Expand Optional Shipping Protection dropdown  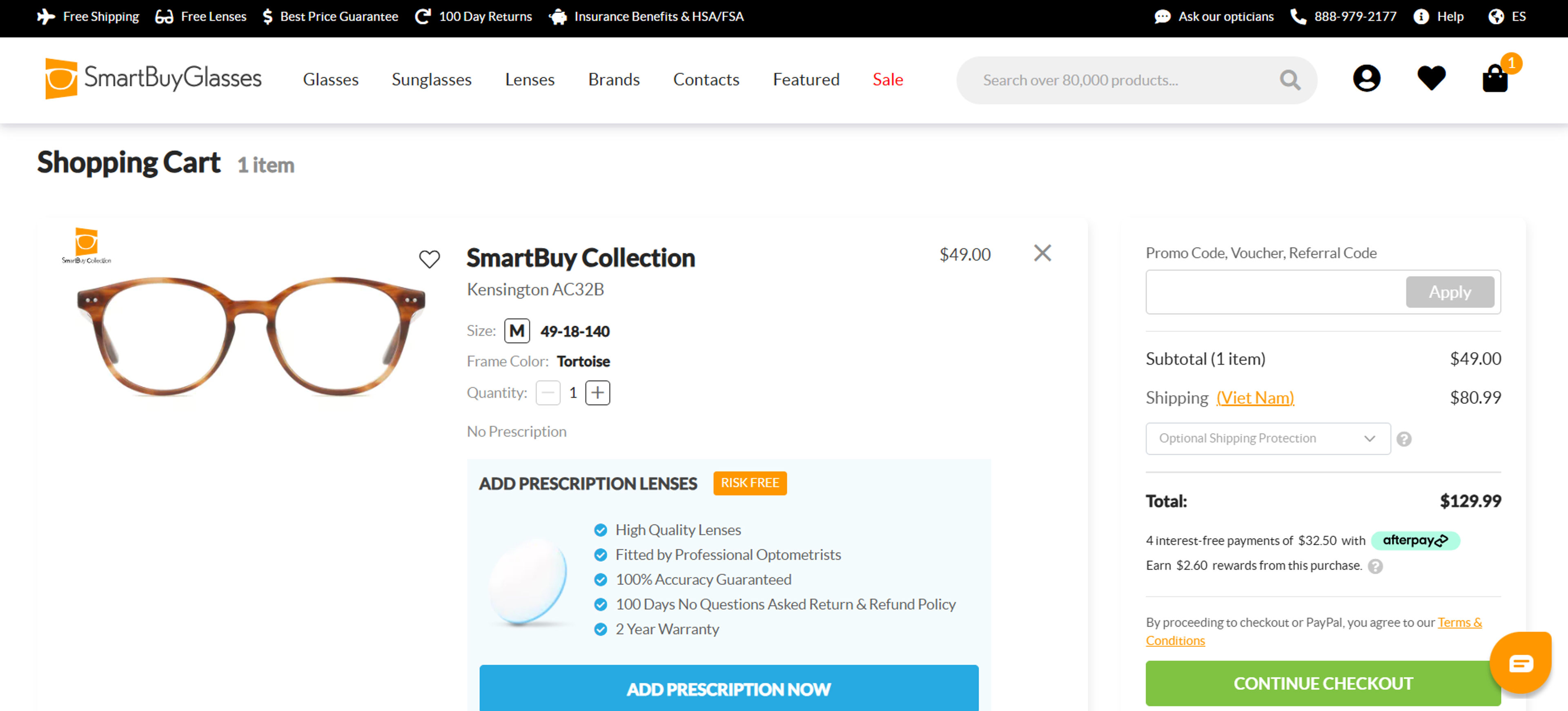pyautogui.click(x=1268, y=438)
